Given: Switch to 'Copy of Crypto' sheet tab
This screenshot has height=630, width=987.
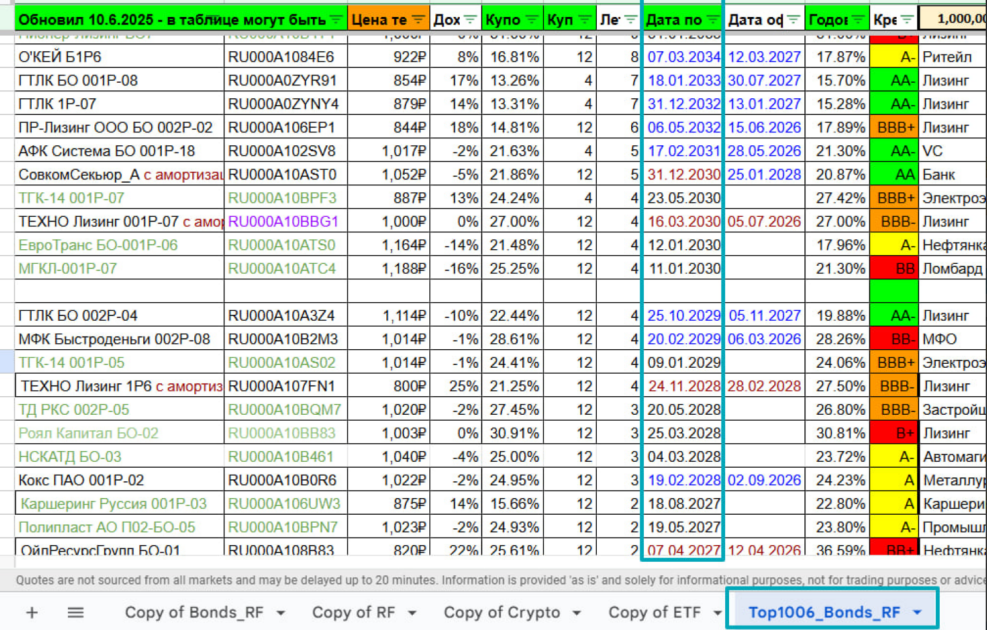Looking at the screenshot, I should 502,612.
